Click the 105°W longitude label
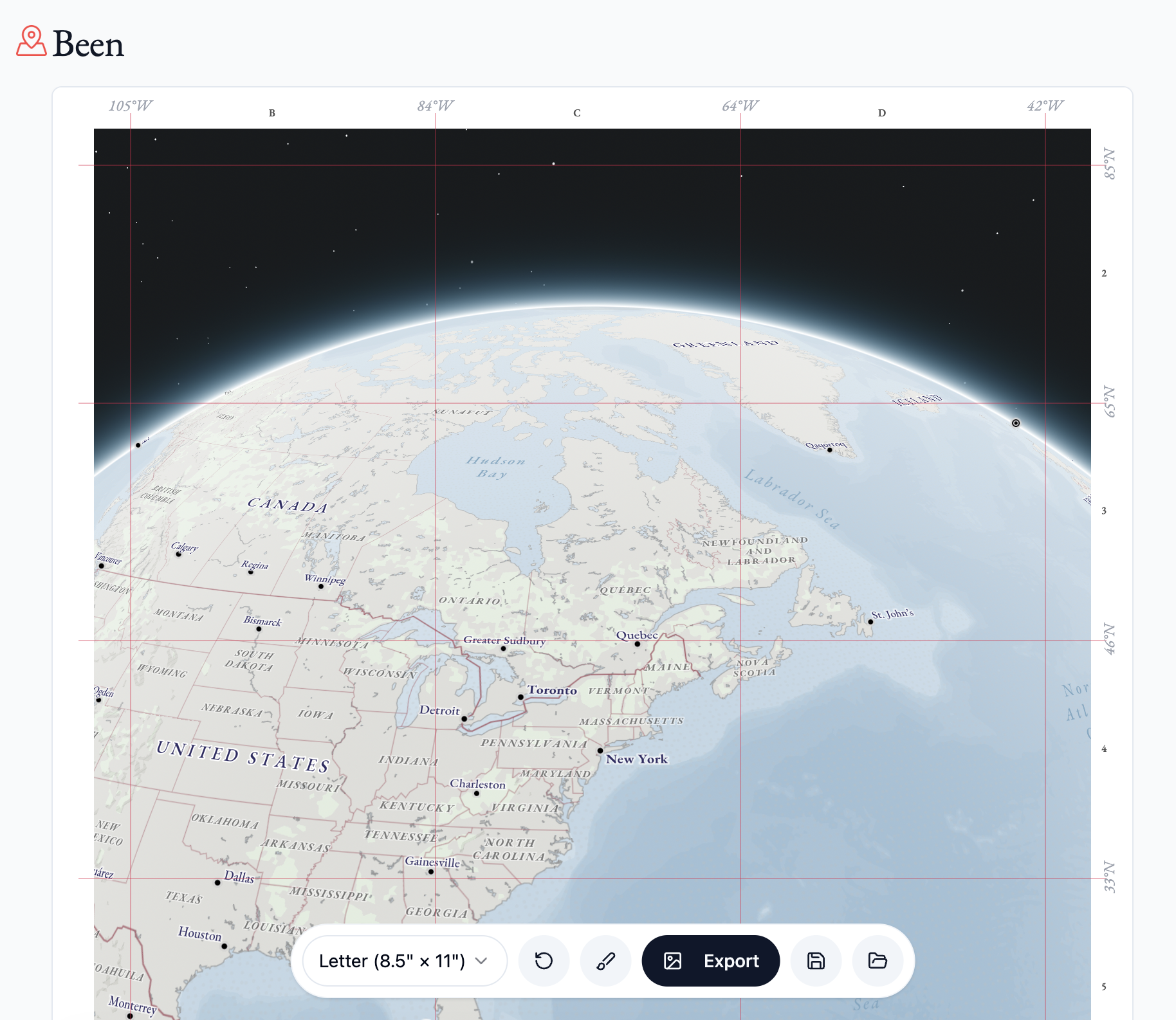This screenshot has width=1176, height=1020. pos(131,106)
